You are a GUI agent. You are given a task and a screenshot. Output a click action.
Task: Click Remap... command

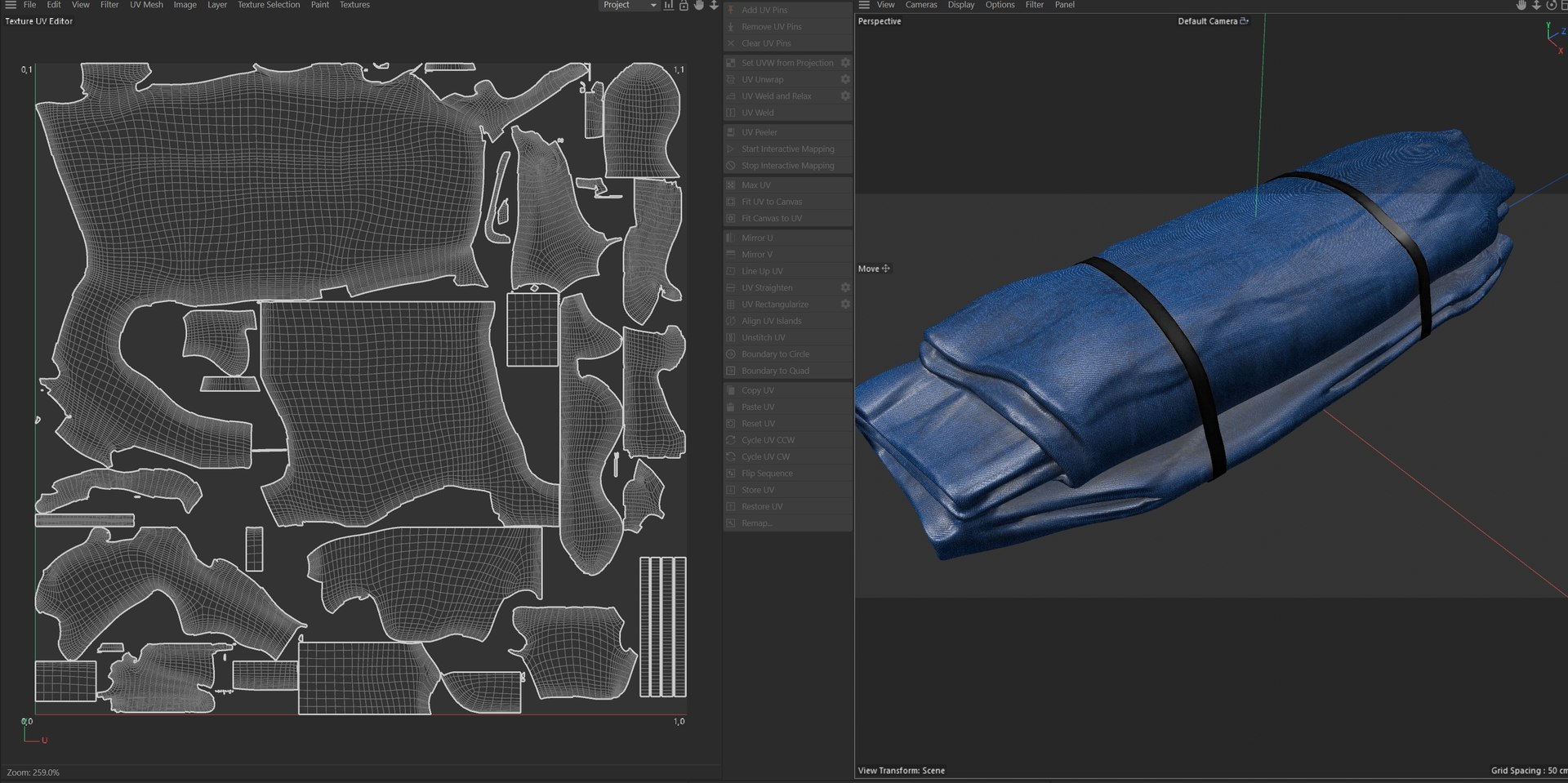coord(788,523)
